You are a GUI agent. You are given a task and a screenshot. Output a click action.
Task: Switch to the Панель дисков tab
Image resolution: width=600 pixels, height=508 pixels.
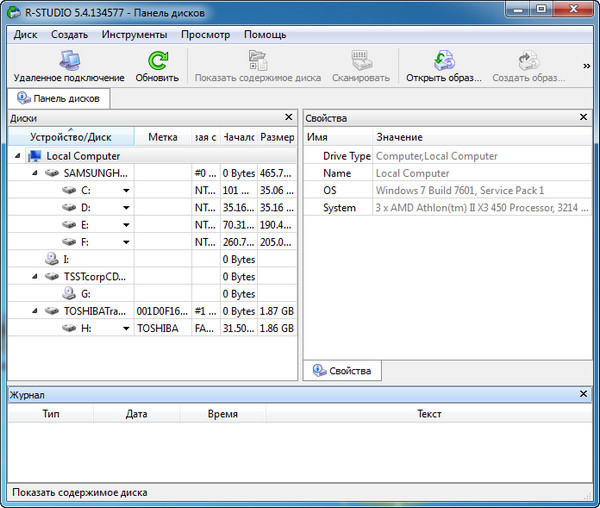tap(58, 99)
